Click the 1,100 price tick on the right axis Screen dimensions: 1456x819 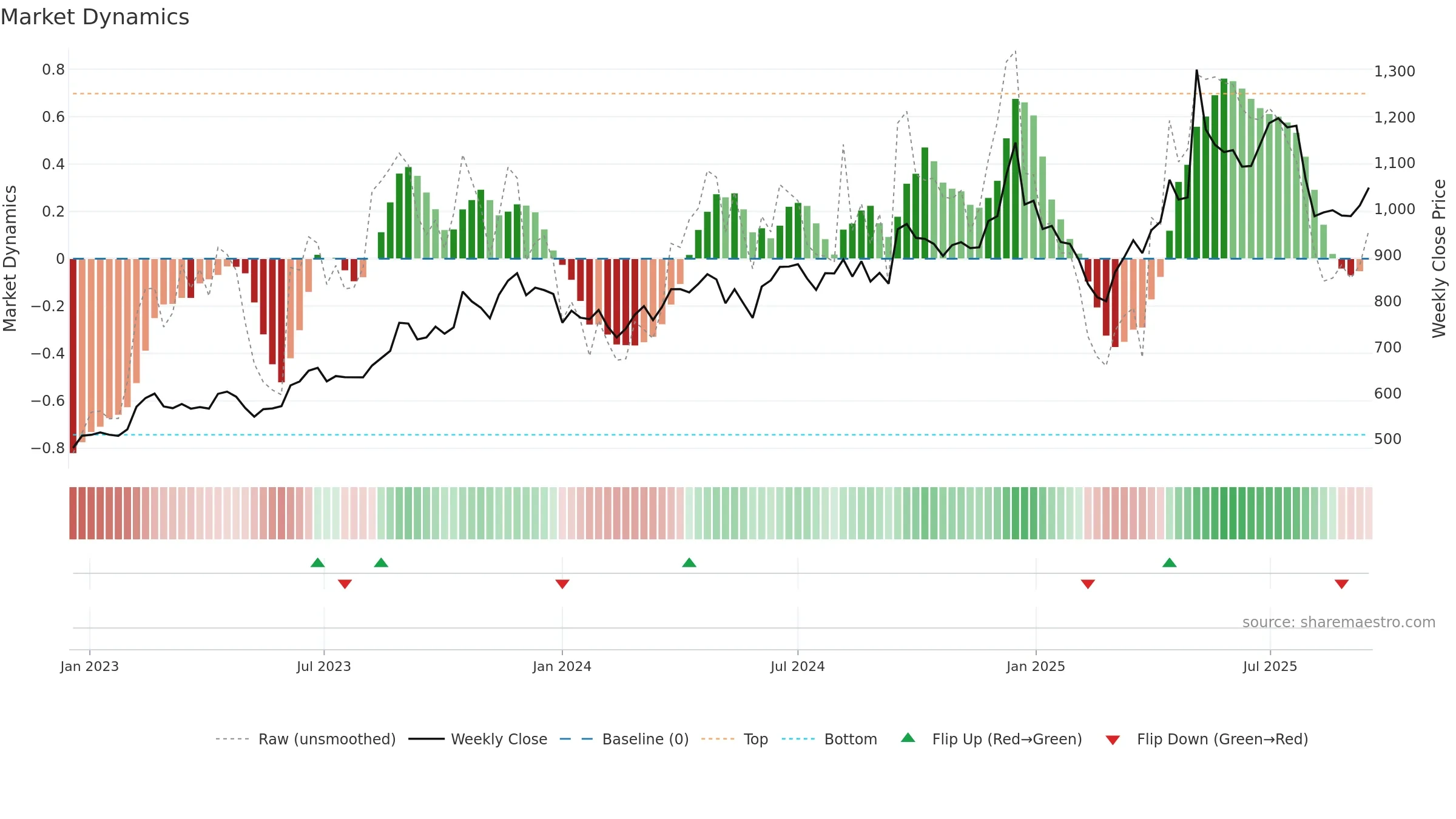(x=1395, y=163)
